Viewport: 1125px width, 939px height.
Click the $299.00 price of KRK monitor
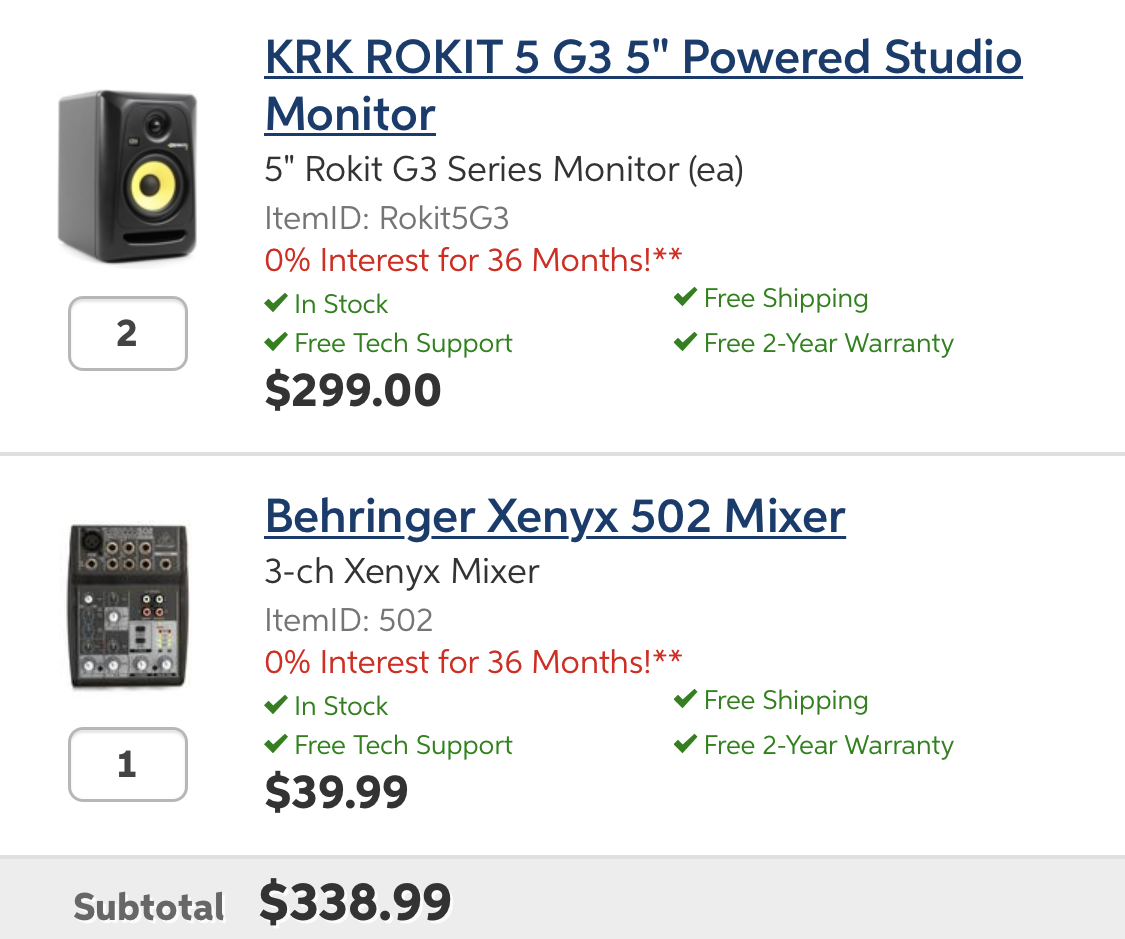click(352, 390)
